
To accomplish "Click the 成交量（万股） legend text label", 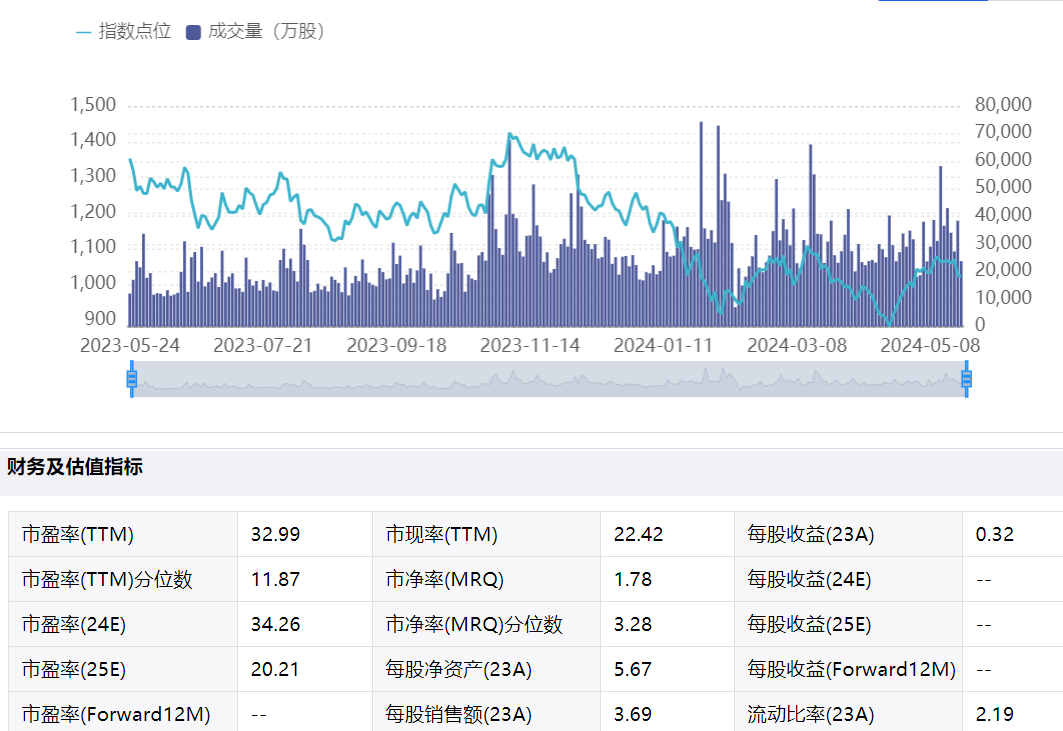I will point(266,32).
